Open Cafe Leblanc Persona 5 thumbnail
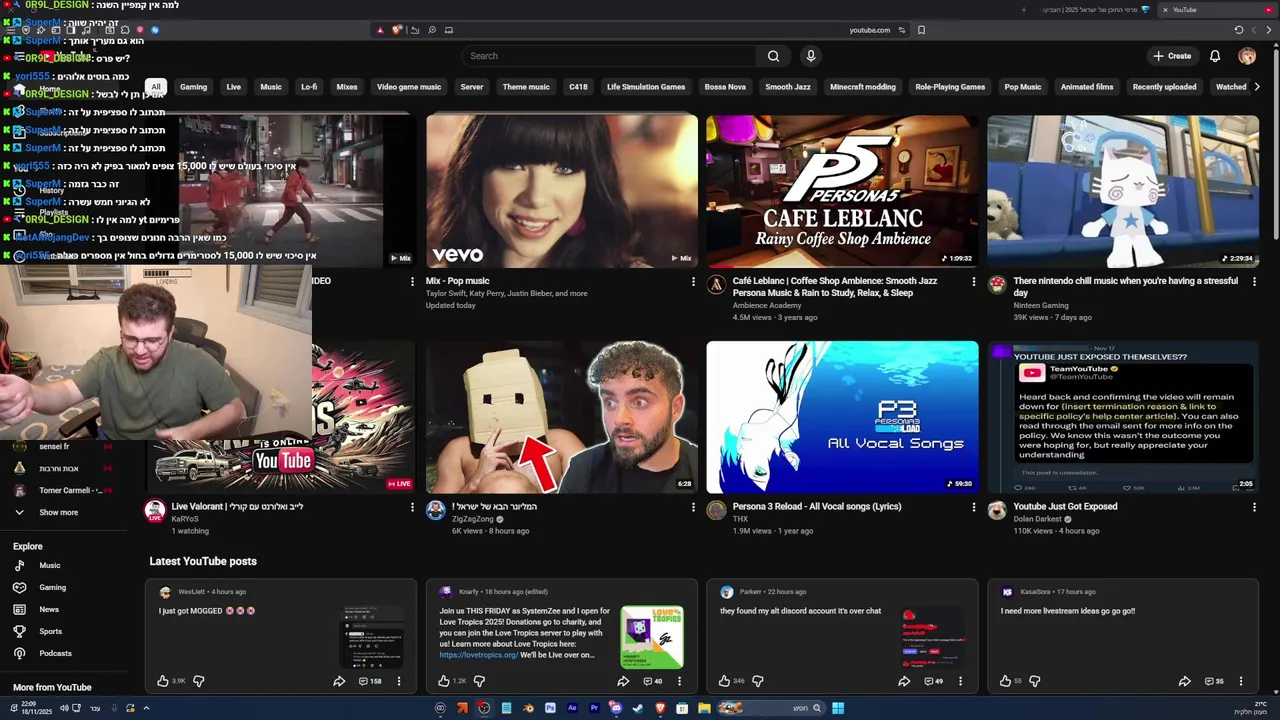Viewport: 1280px width, 720px height. tap(842, 191)
